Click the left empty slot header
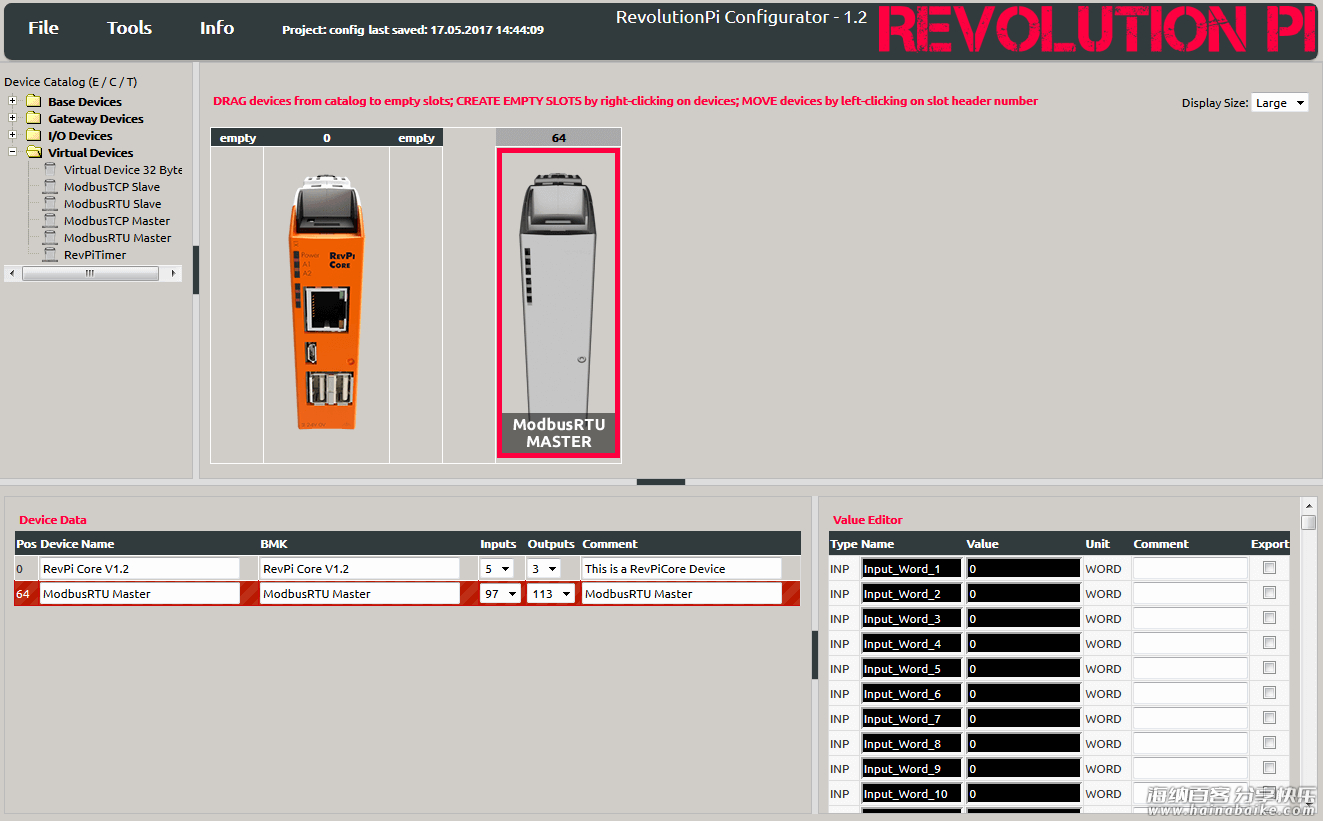The height and width of the screenshot is (821, 1323). (238, 138)
